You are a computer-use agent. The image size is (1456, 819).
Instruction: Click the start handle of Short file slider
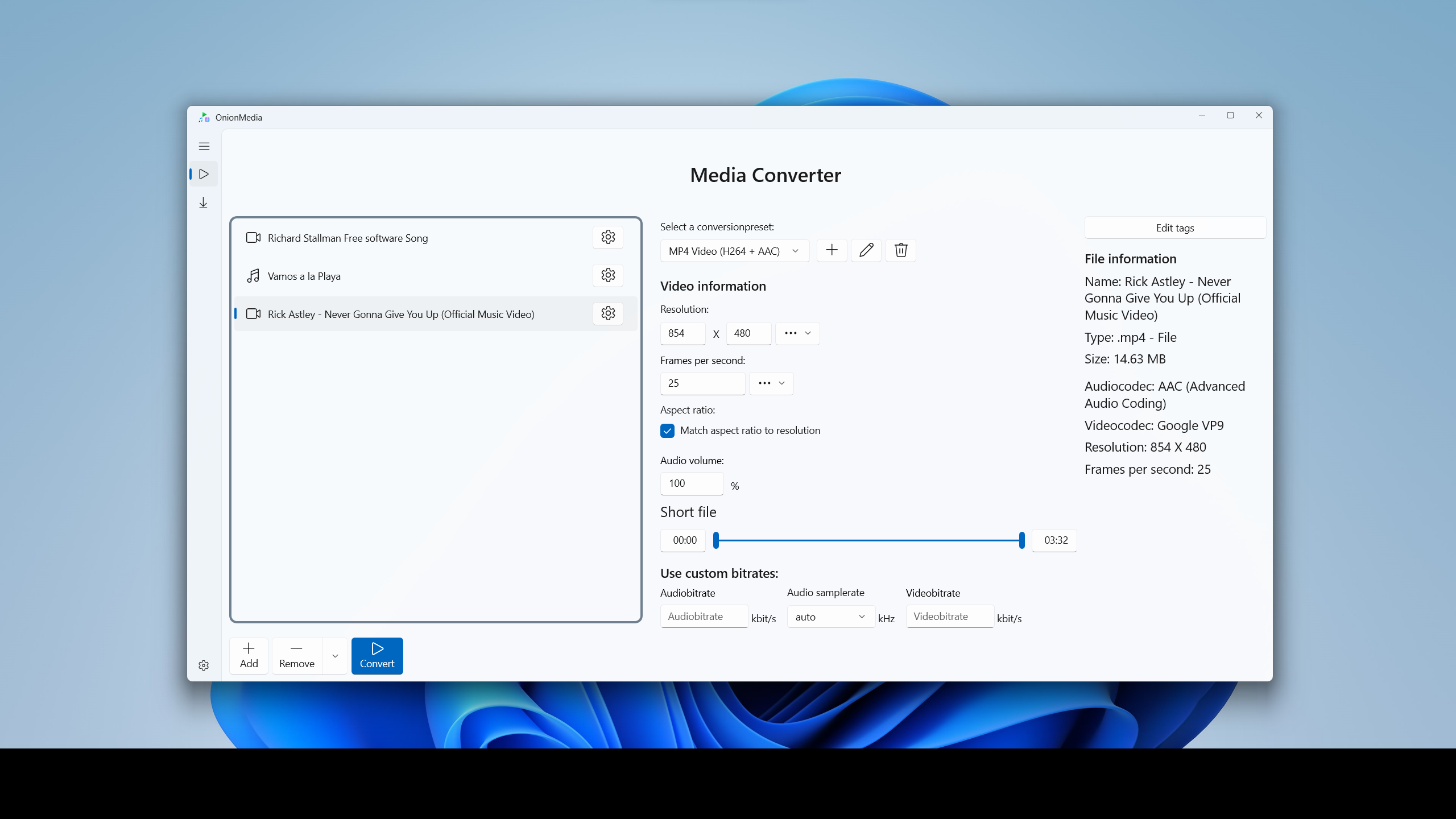click(x=716, y=540)
